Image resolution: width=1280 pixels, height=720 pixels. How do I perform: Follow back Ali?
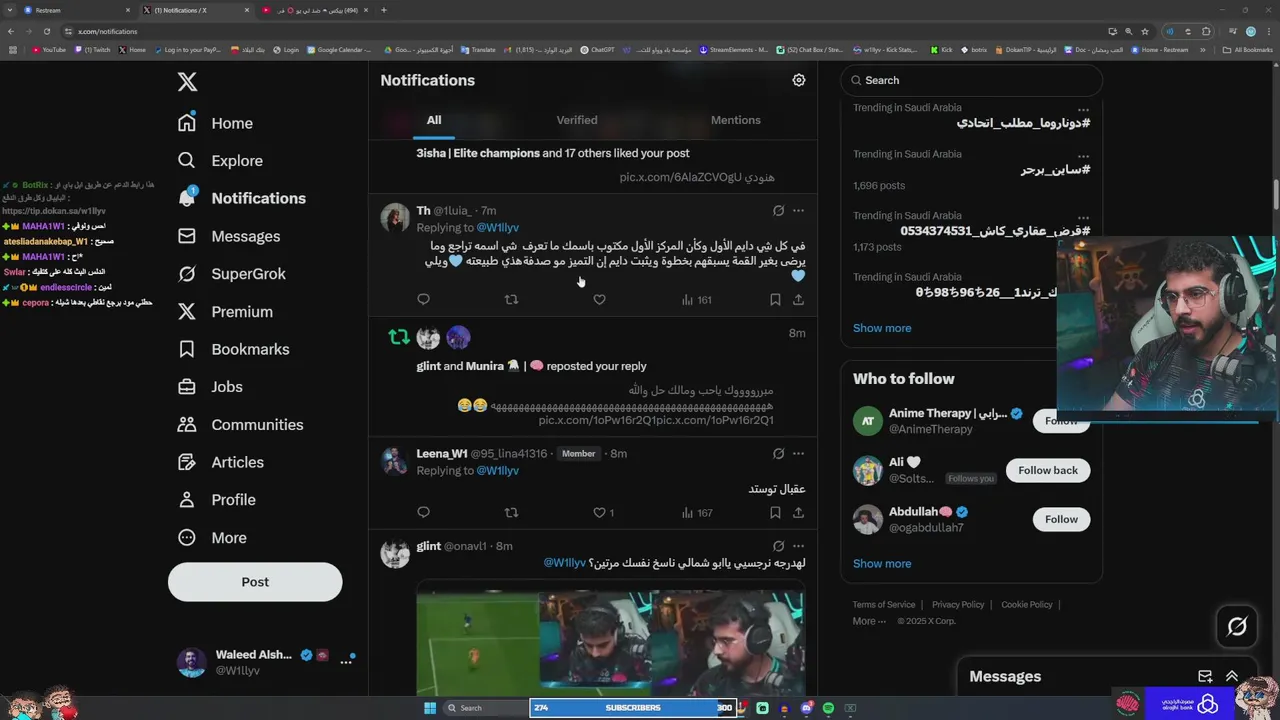[1047, 470]
